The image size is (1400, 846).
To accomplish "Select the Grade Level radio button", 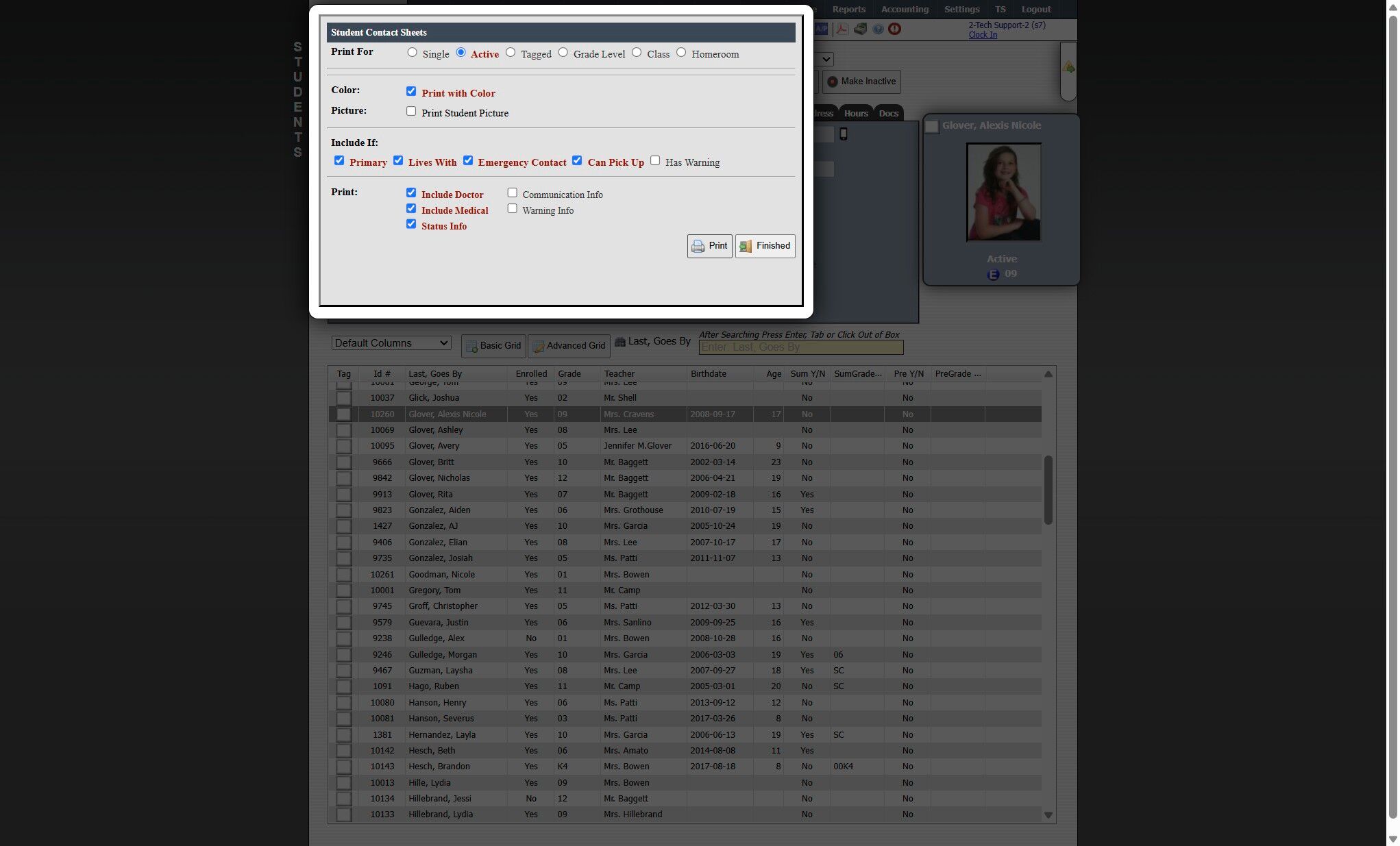I will point(563,53).
